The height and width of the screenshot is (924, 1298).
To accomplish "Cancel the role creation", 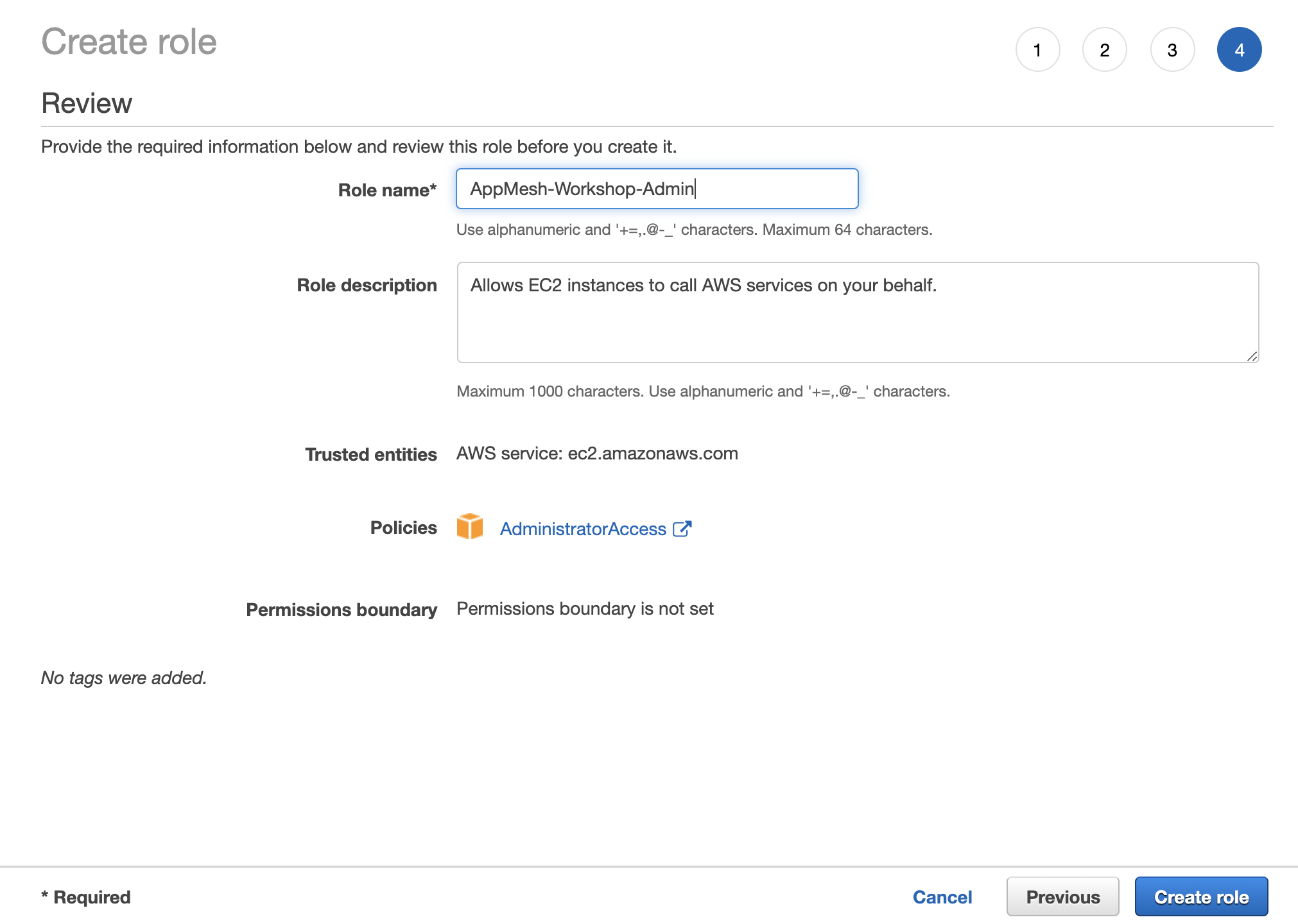I will click(x=942, y=896).
